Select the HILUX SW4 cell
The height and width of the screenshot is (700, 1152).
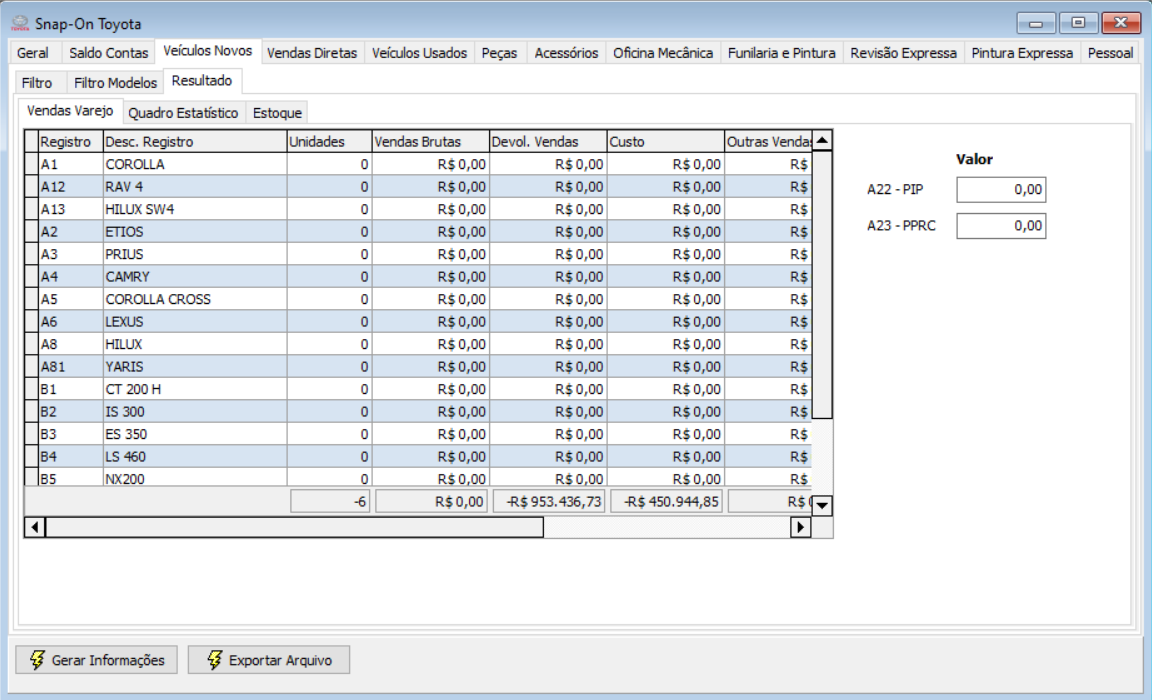pos(195,209)
